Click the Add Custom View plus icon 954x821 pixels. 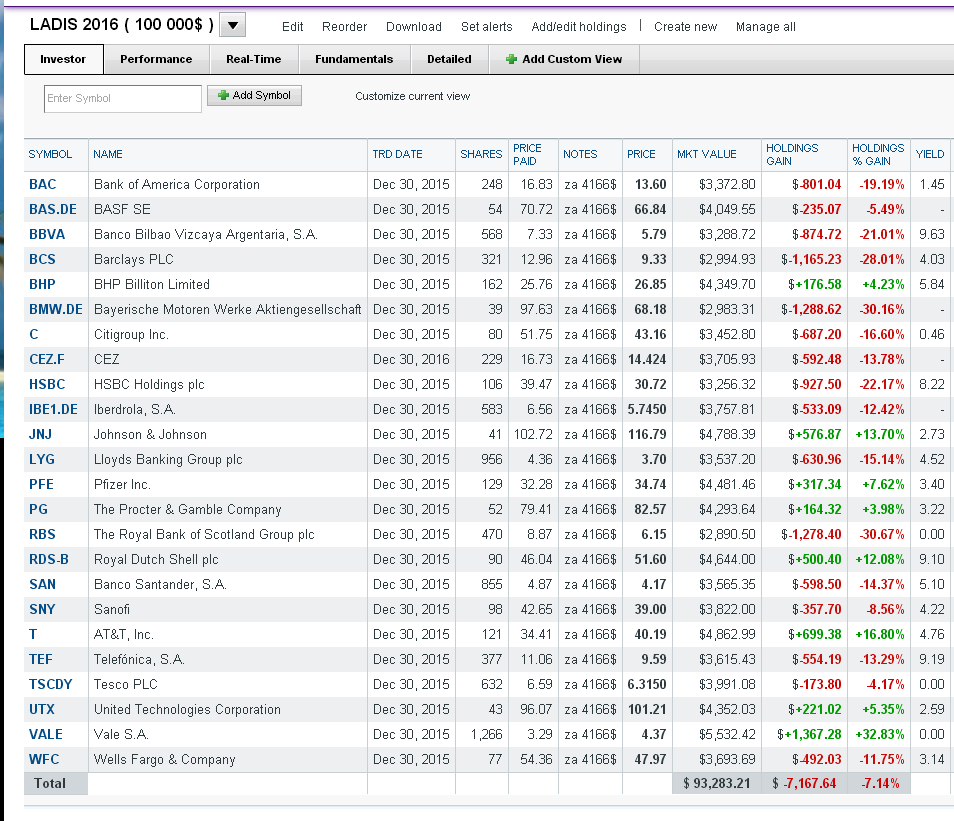[x=512, y=59]
